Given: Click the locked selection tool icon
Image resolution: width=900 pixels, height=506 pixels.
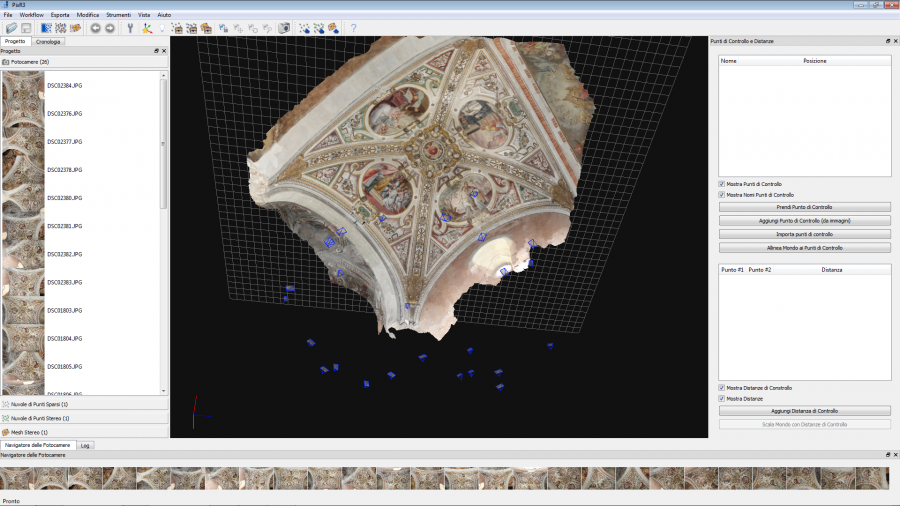Looking at the screenshot, I should pos(223,28).
